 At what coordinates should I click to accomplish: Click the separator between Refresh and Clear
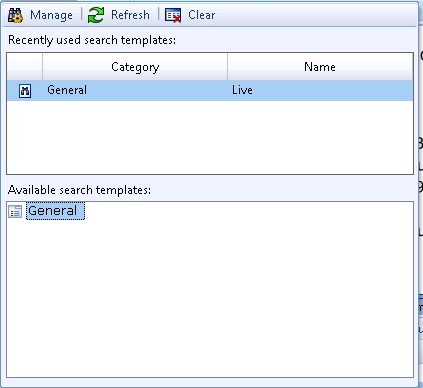(159, 15)
